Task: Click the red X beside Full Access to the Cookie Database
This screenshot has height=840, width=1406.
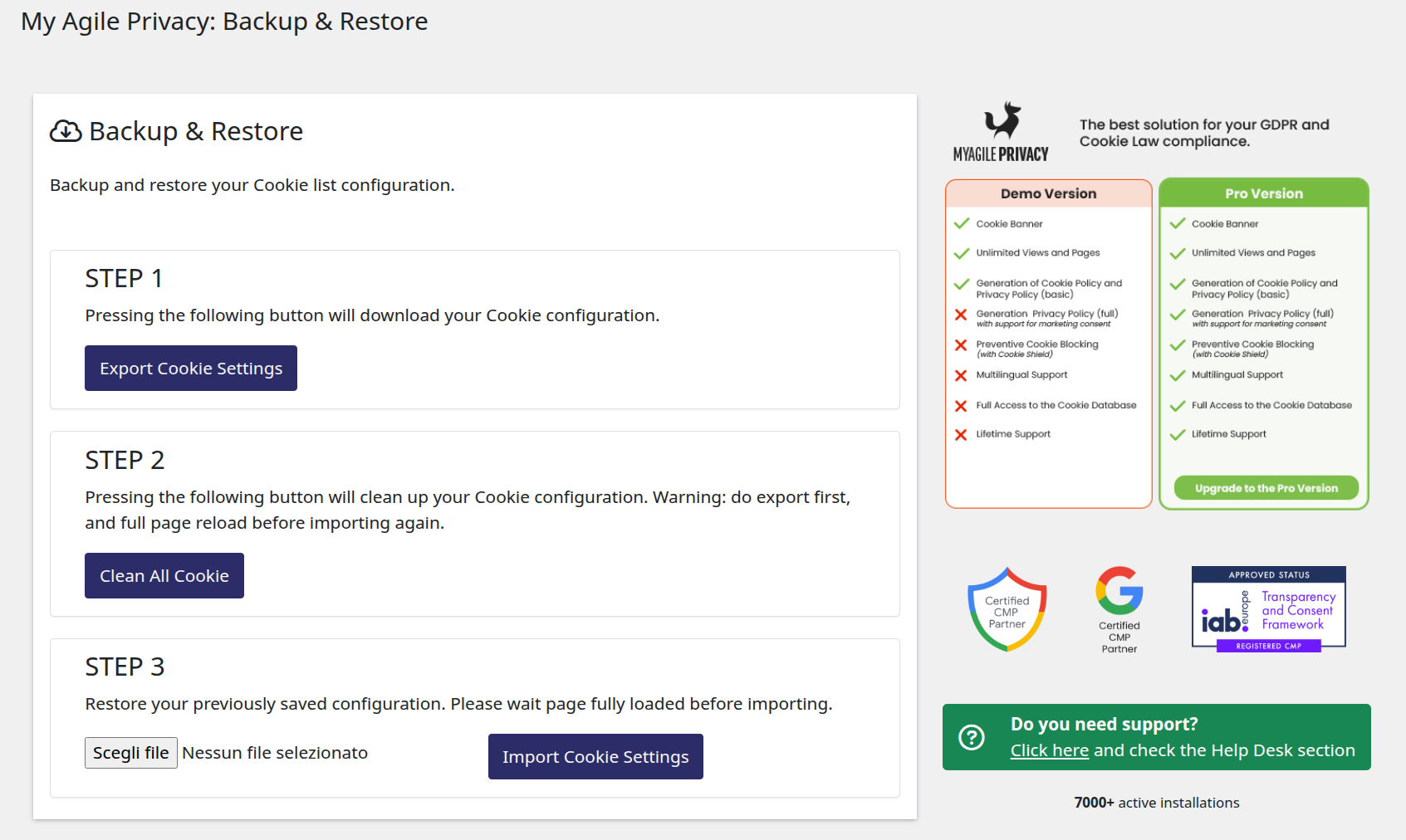Action: point(961,405)
